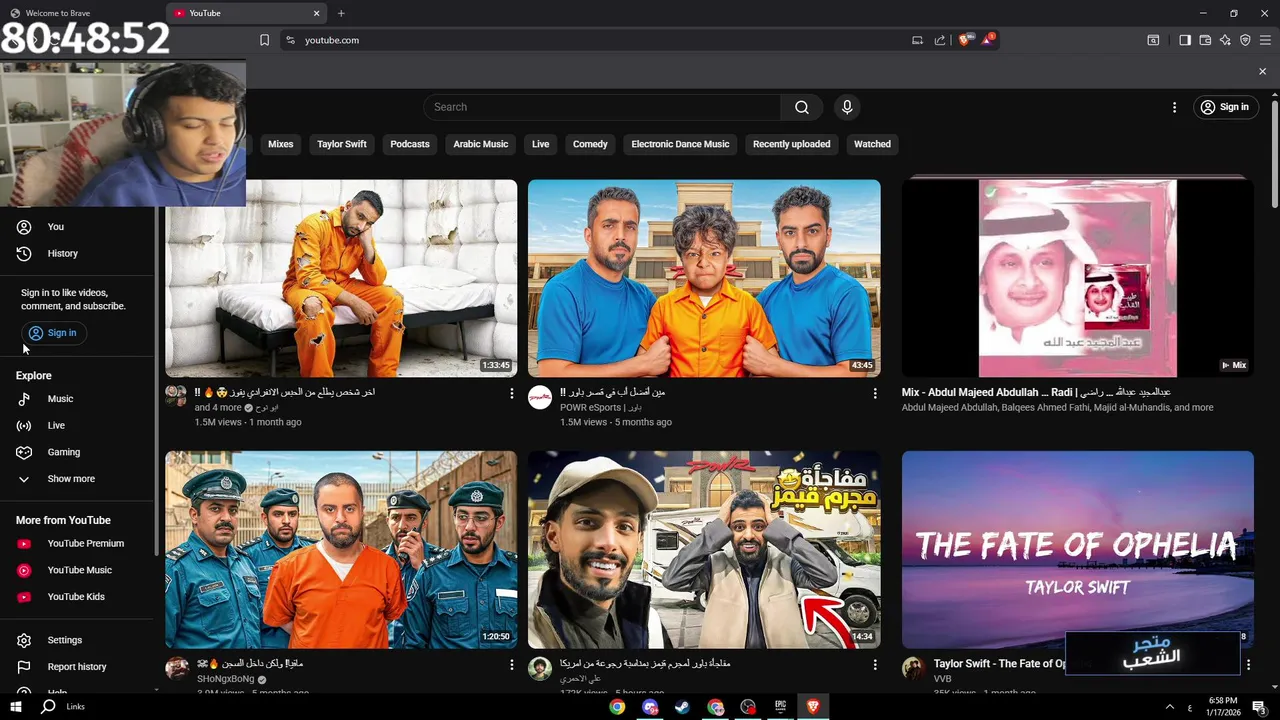This screenshot has width=1280, height=720.
Task: Open the orange jumpsuit padded room video thumbnail
Action: (x=341, y=278)
